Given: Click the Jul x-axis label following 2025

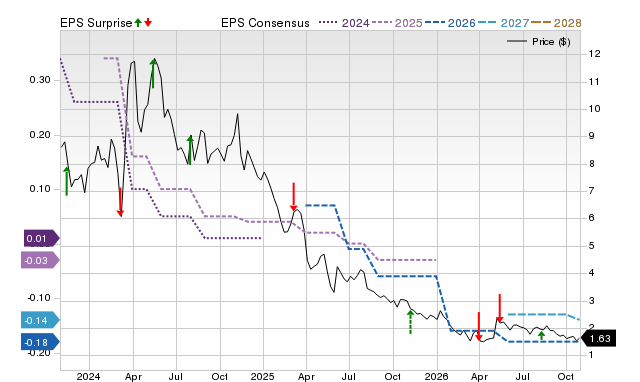Looking at the screenshot, I should (x=349, y=376).
